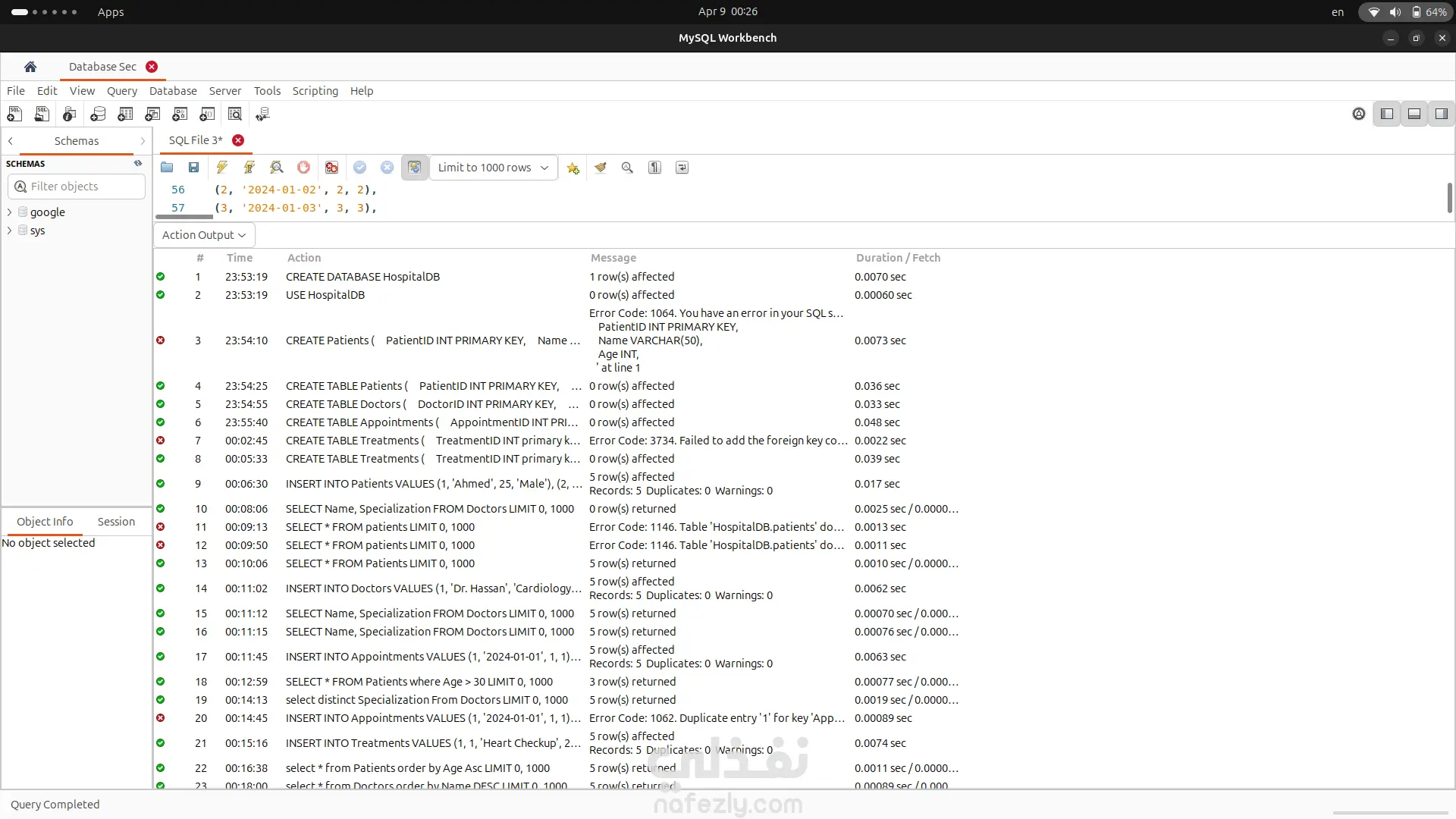
Task: Create a new schema
Action: tap(98, 114)
